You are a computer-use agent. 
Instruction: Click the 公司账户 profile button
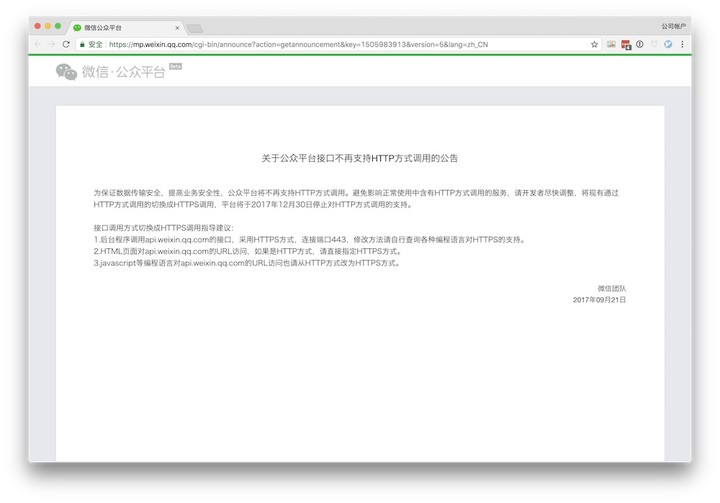[673, 26]
